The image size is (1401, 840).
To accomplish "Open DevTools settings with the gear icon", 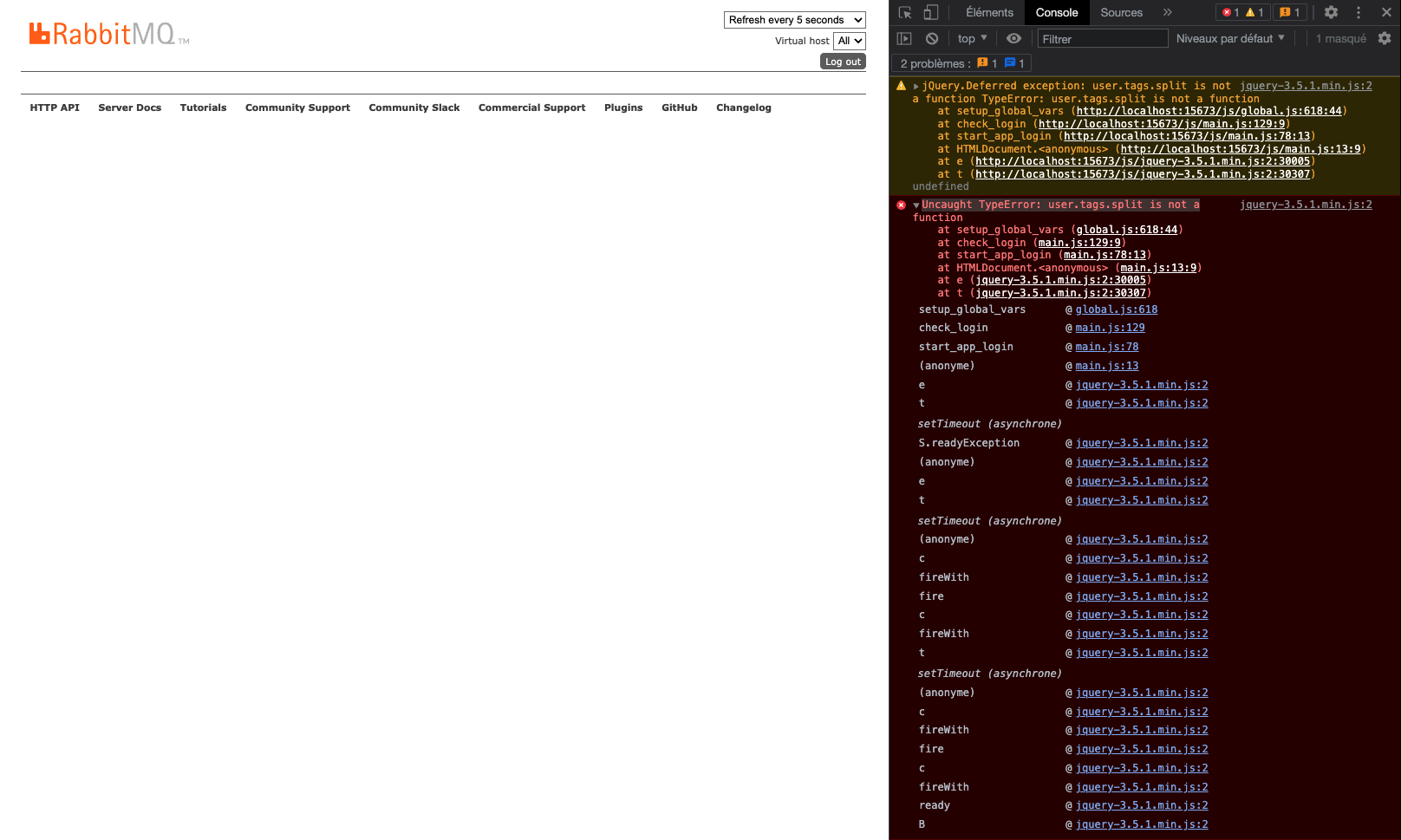I will coord(1330,12).
